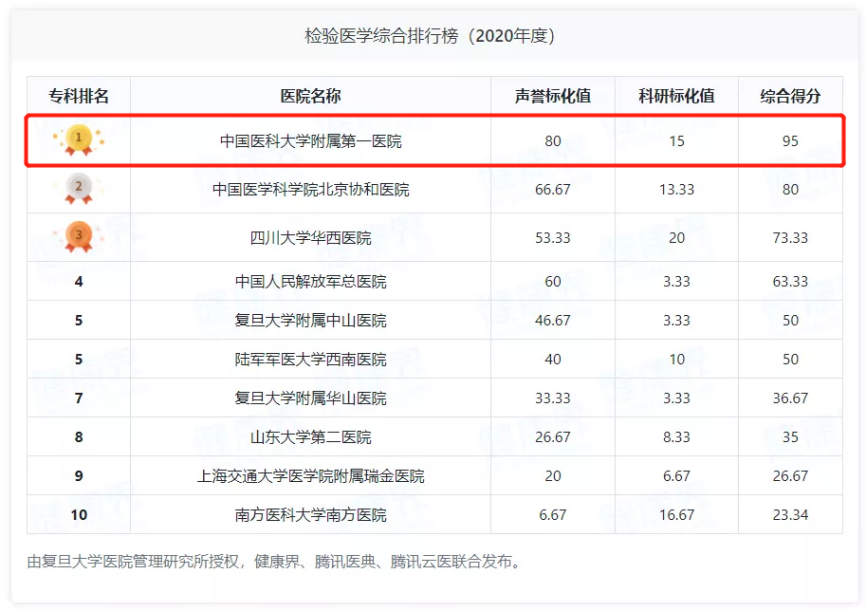Open 中国医科大学附属第一医院 entry

click(310, 142)
